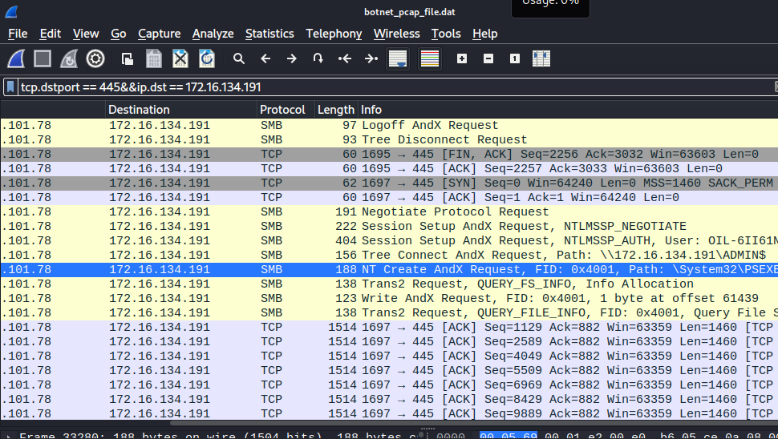This screenshot has height=440, width=778.
Task: Select the Tree Connect ADMIN$ packet
Action: point(389,255)
